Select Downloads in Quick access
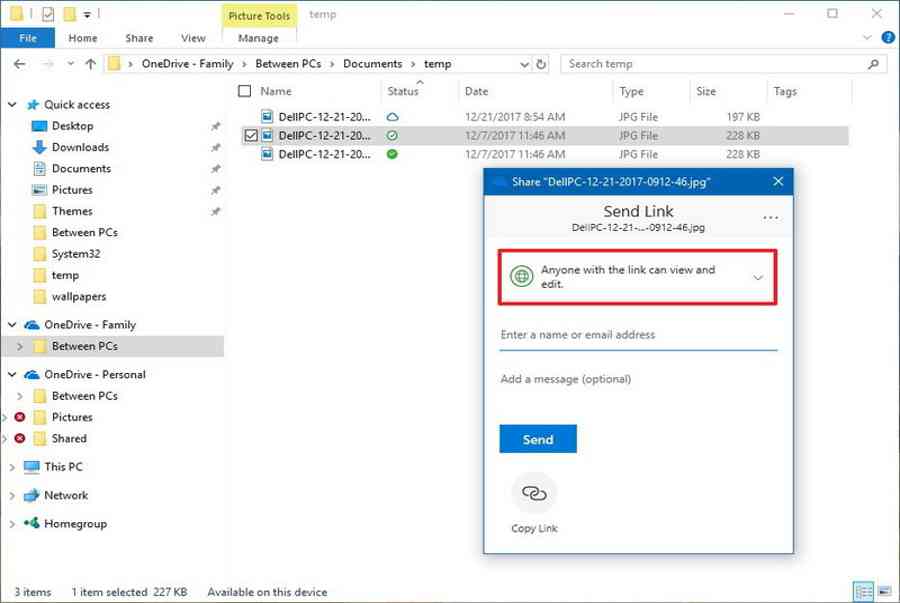The height and width of the screenshot is (603, 900). (80, 147)
